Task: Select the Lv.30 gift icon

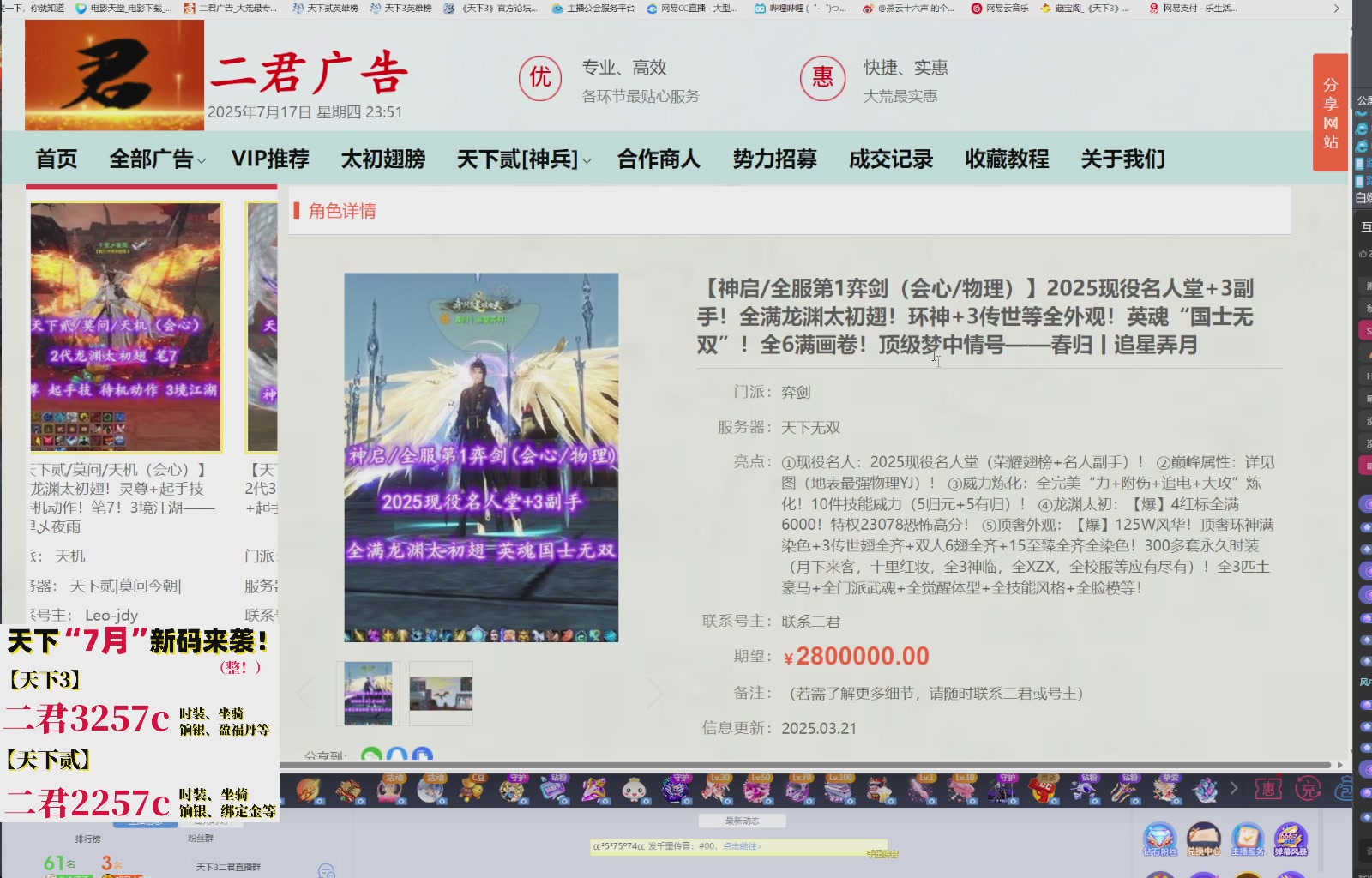Action: tap(716, 789)
